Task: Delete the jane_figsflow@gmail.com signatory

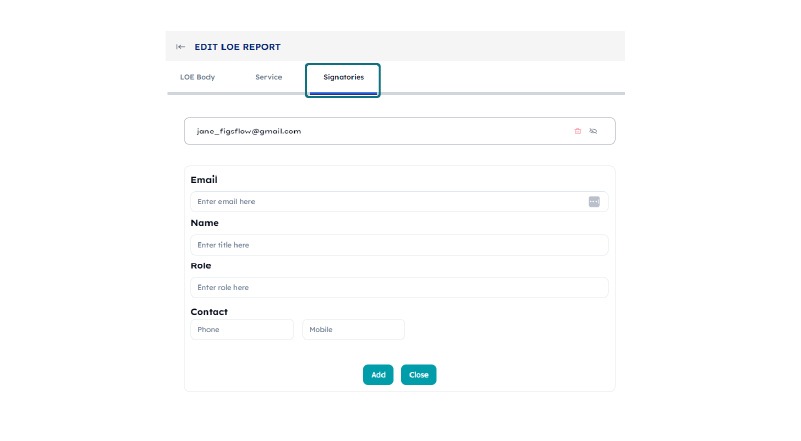Action: (x=577, y=131)
